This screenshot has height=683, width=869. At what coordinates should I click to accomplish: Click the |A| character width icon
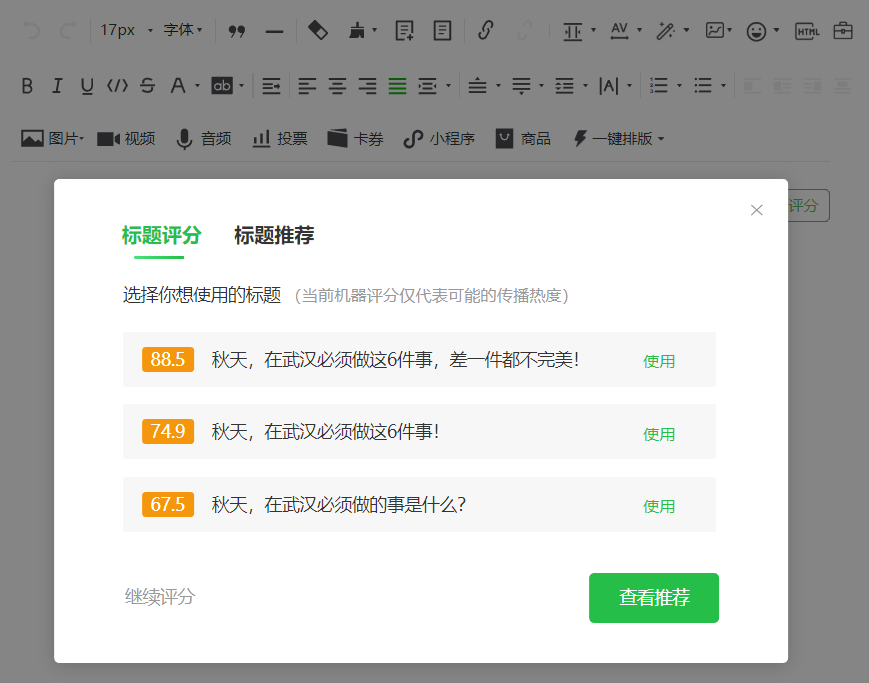click(x=609, y=86)
